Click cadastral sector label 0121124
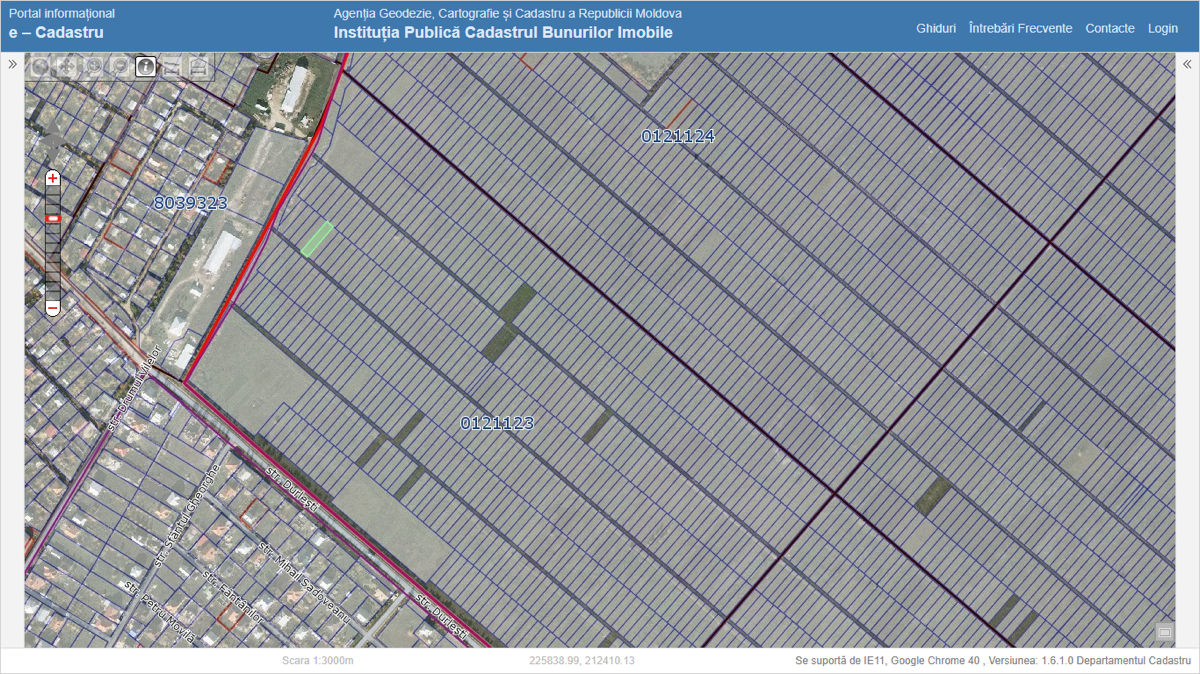The height and width of the screenshot is (674, 1200). pos(678,136)
